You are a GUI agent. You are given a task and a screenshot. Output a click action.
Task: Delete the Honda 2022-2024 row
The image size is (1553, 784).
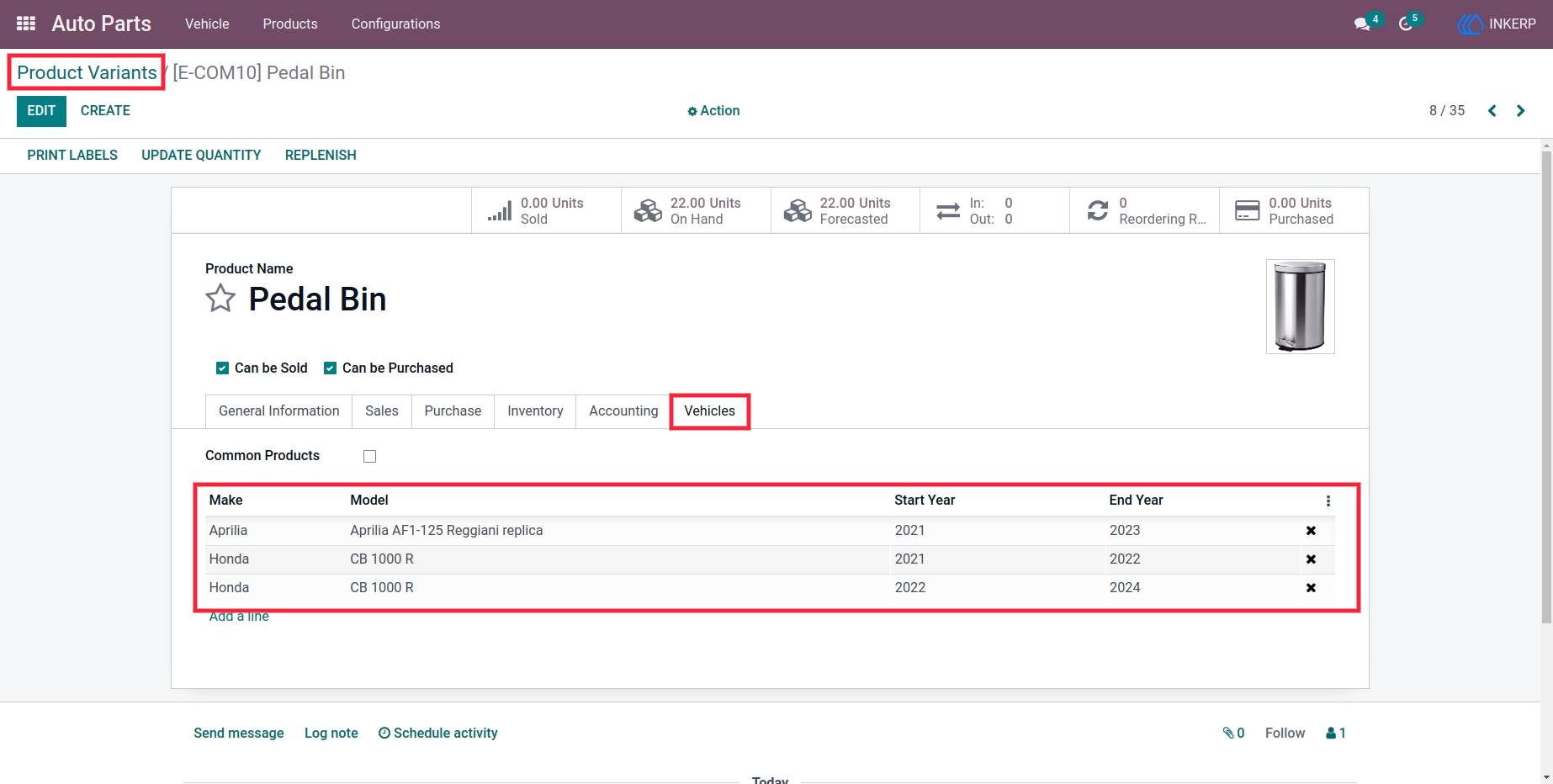tap(1311, 588)
